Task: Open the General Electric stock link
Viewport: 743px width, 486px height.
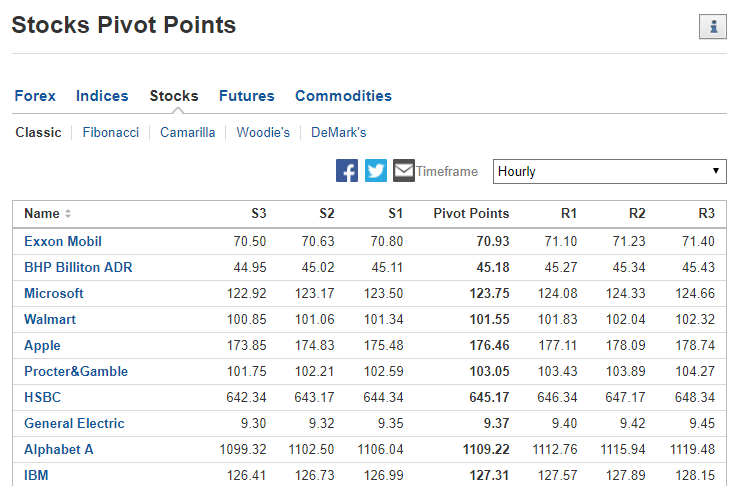Action: [74, 423]
